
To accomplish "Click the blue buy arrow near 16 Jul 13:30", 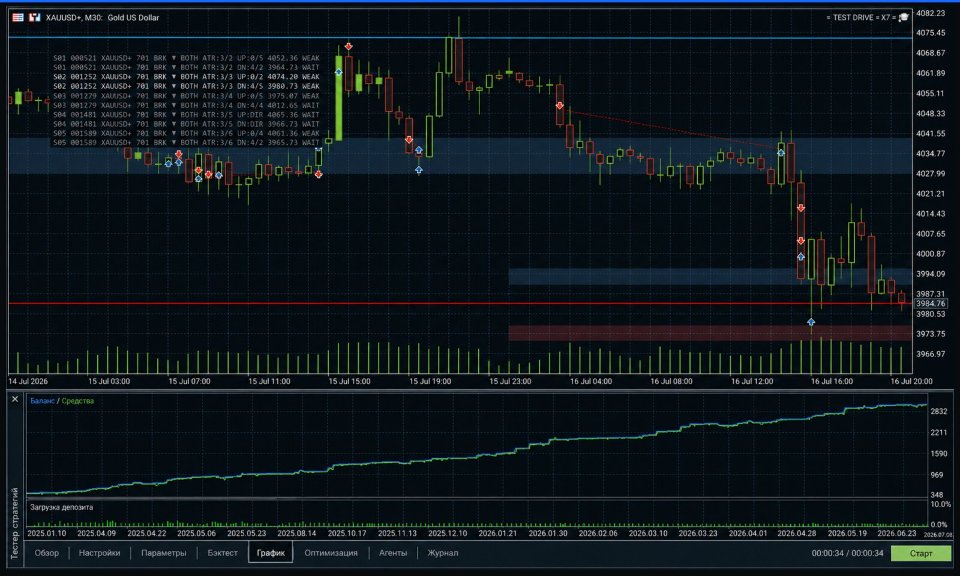I will tap(781, 152).
